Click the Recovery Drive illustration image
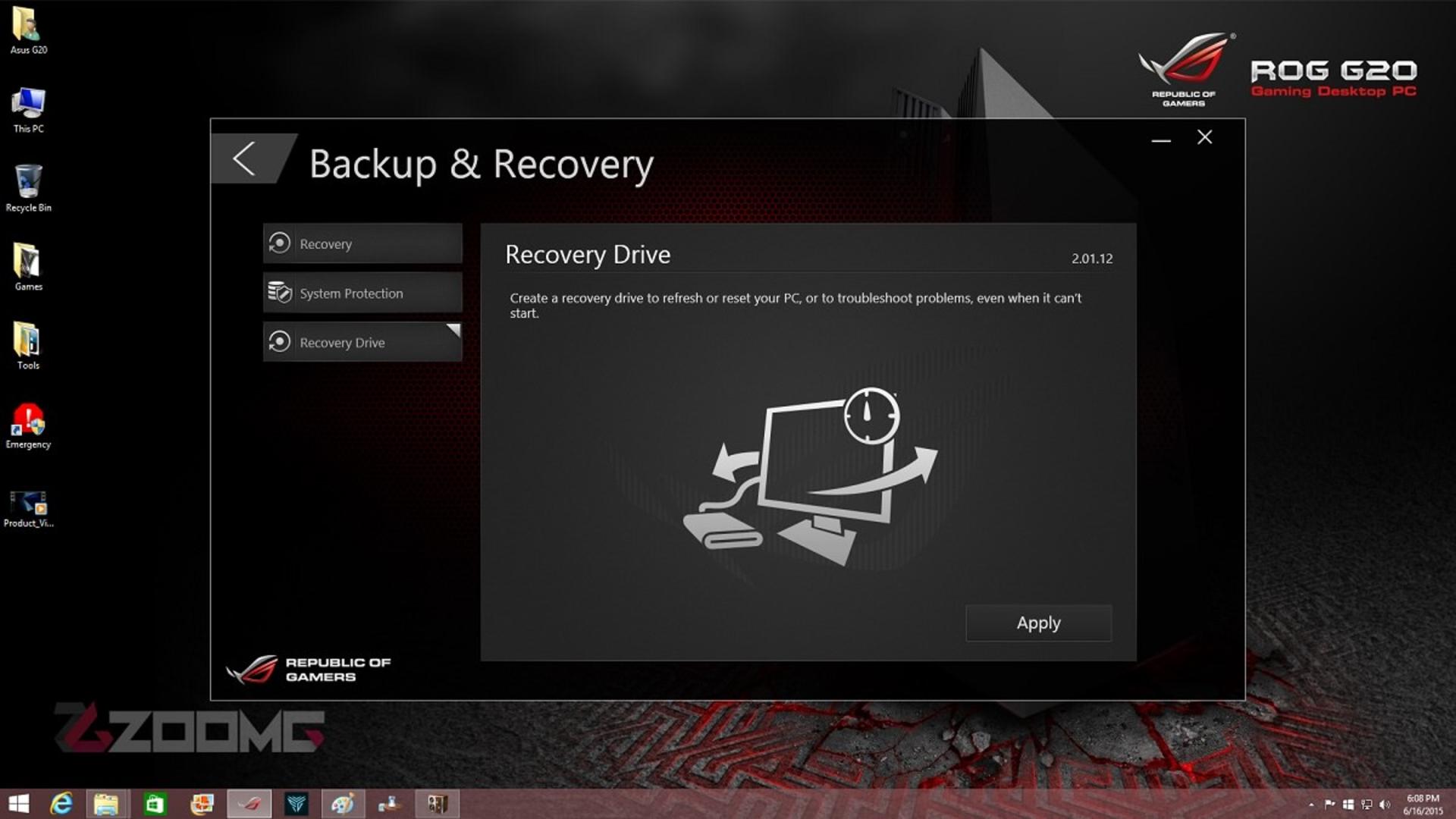This screenshot has width=1456, height=819. [810, 478]
